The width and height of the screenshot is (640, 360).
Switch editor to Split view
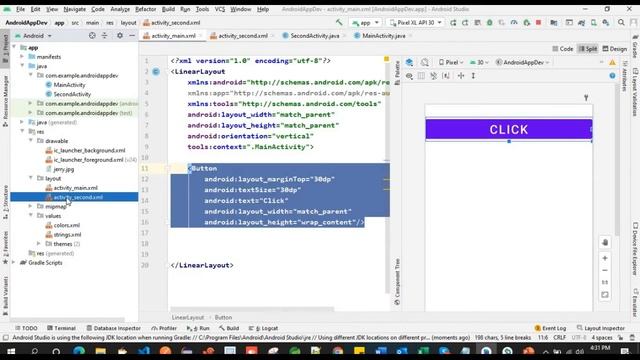click(x=588, y=49)
